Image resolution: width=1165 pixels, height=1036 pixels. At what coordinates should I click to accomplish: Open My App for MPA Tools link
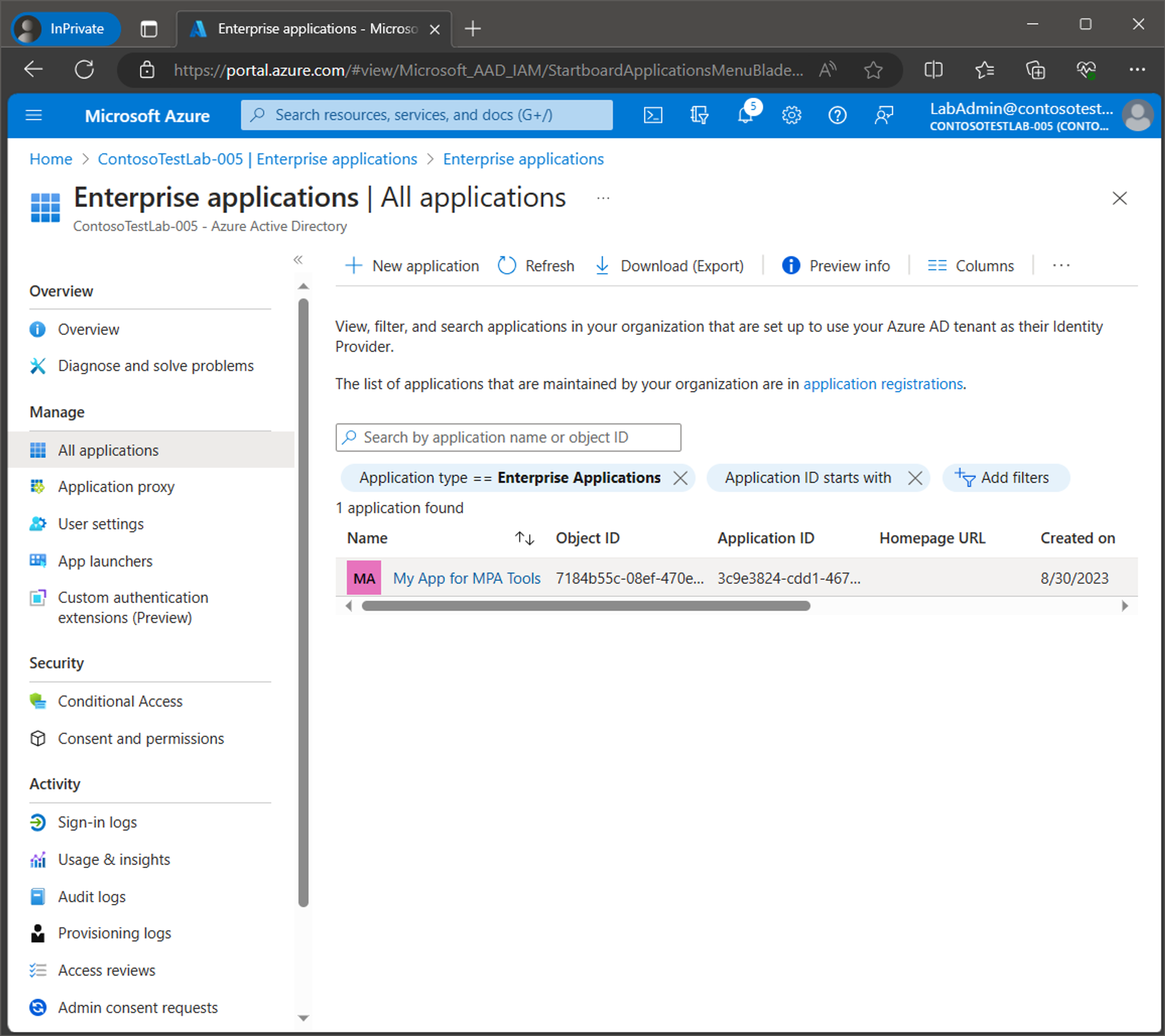click(467, 578)
